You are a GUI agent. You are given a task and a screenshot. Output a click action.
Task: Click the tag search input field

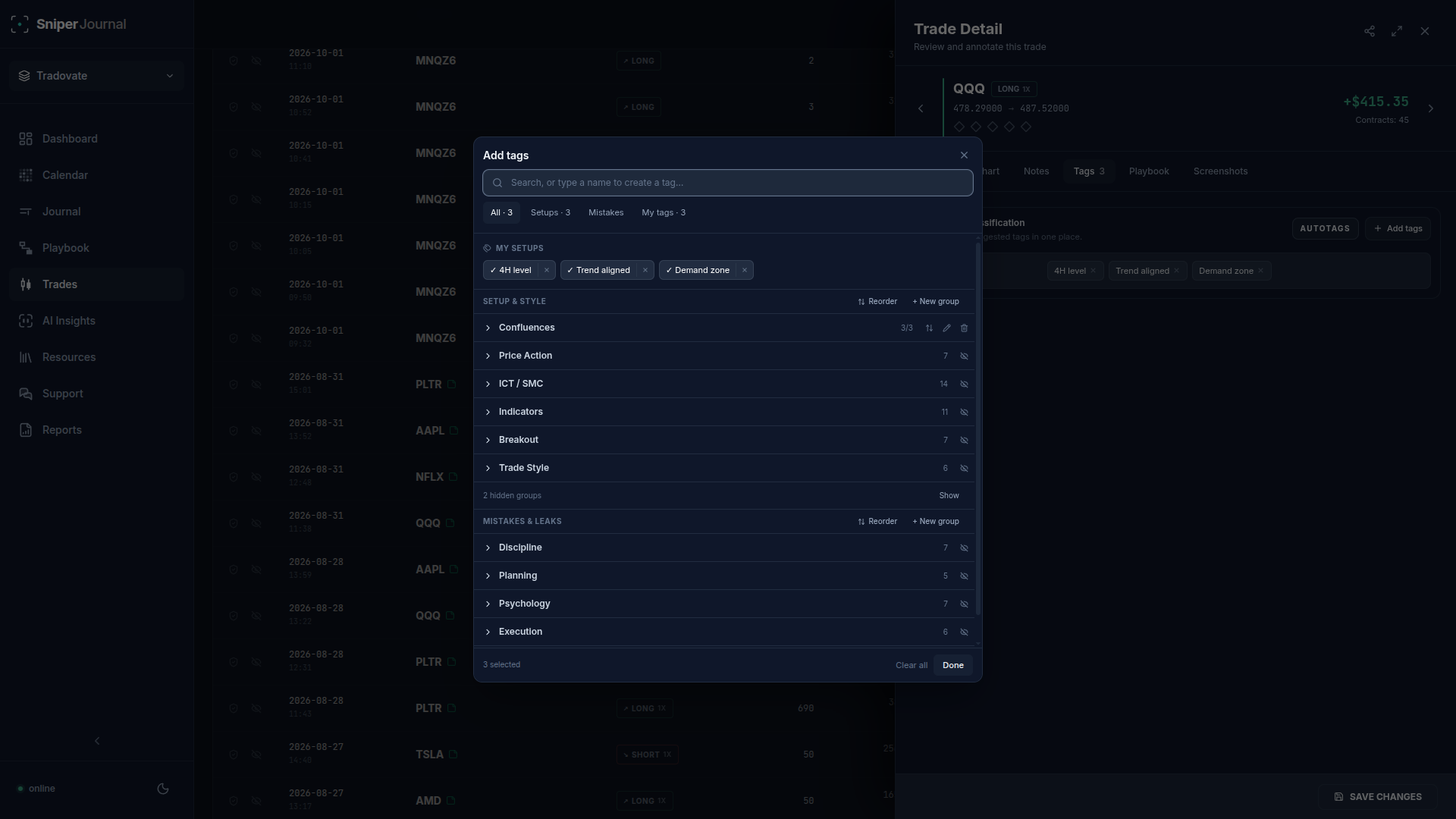pyautogui.click(x=728, y=183)
